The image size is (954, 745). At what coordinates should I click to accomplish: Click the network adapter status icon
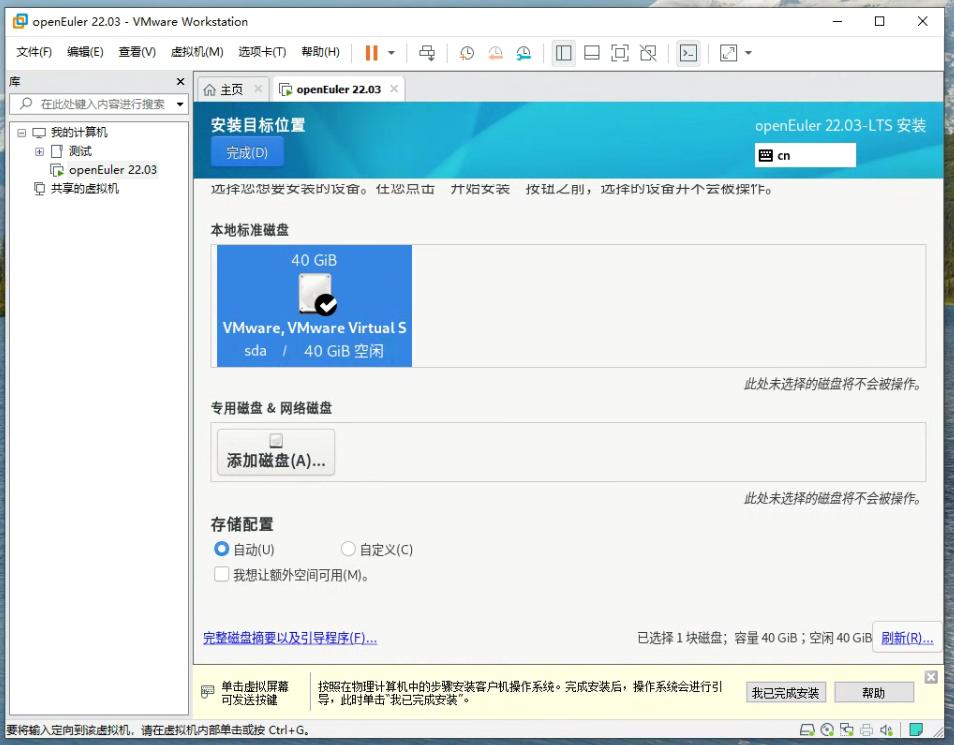pos(846,730)
